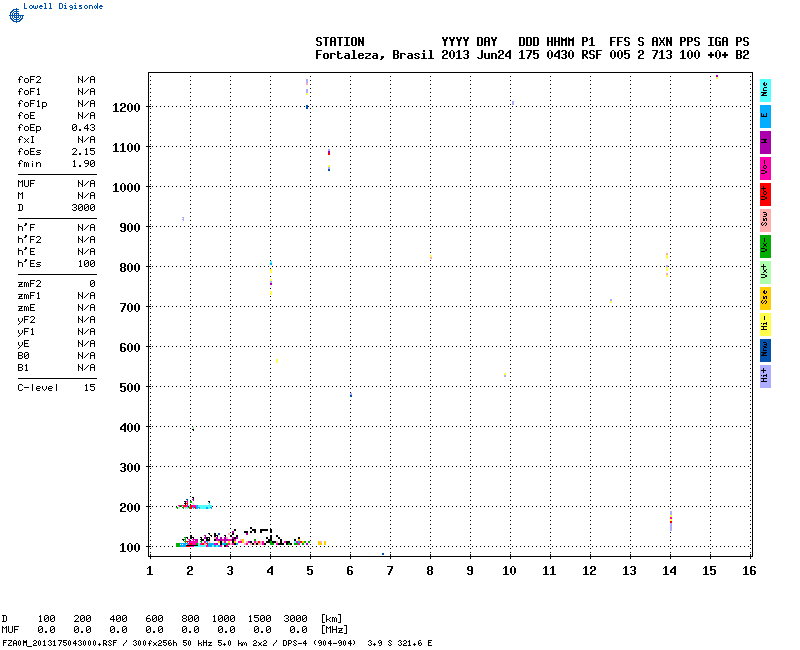
Task: Click the AXN value 713
Action: 662,55
